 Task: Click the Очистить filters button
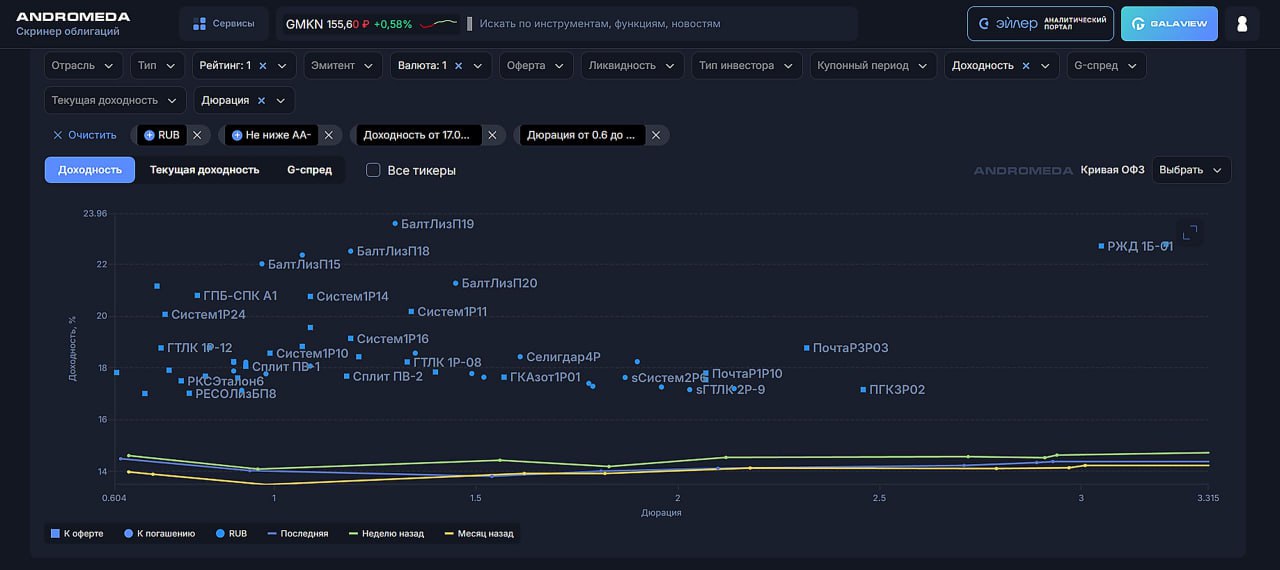pos(85,135)
